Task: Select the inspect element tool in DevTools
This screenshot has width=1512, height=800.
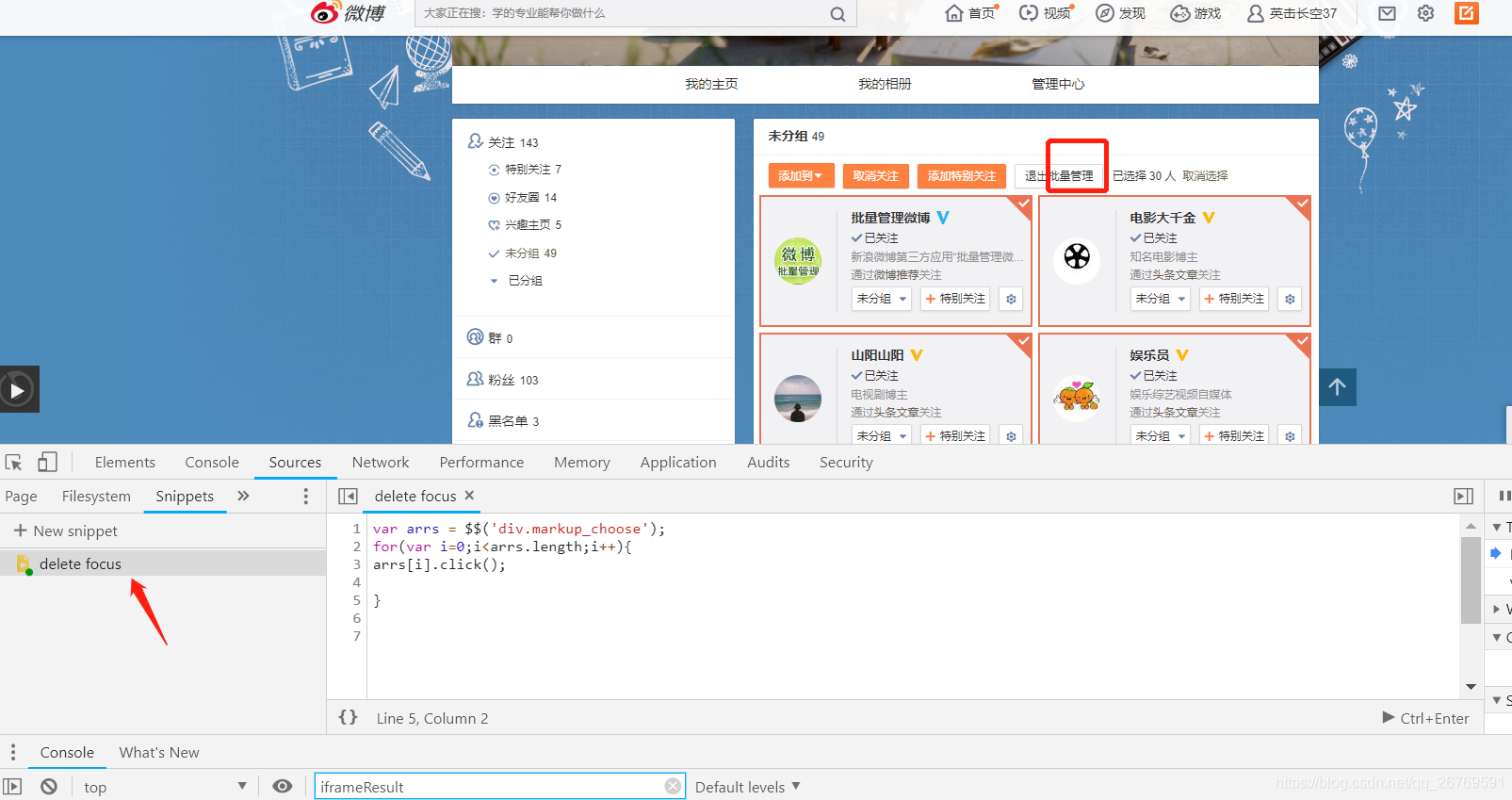Action: (x=13, y=463)
